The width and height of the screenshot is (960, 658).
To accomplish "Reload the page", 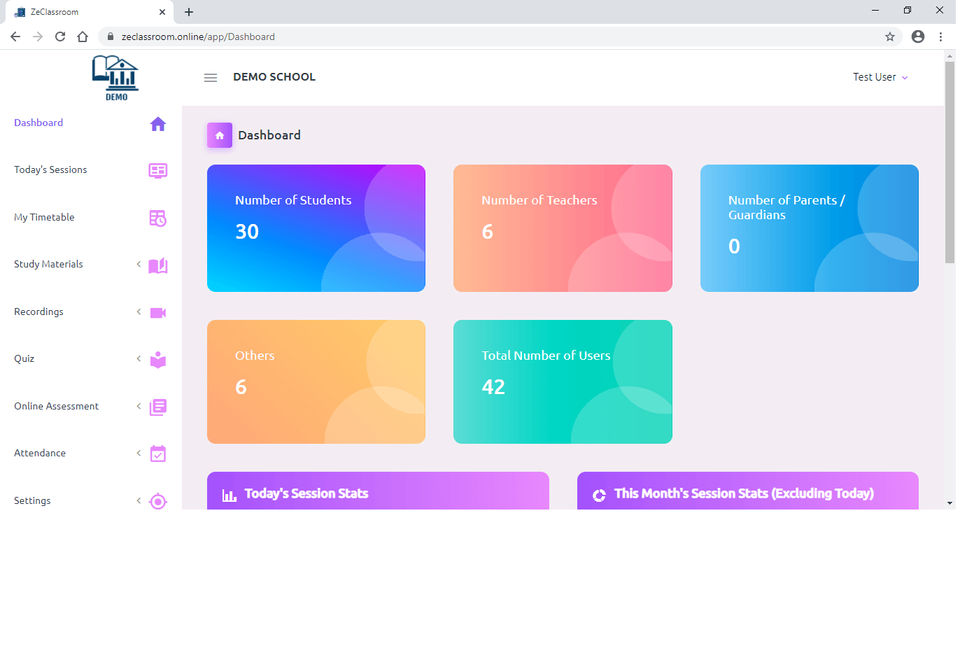I will tap(60, 37).
